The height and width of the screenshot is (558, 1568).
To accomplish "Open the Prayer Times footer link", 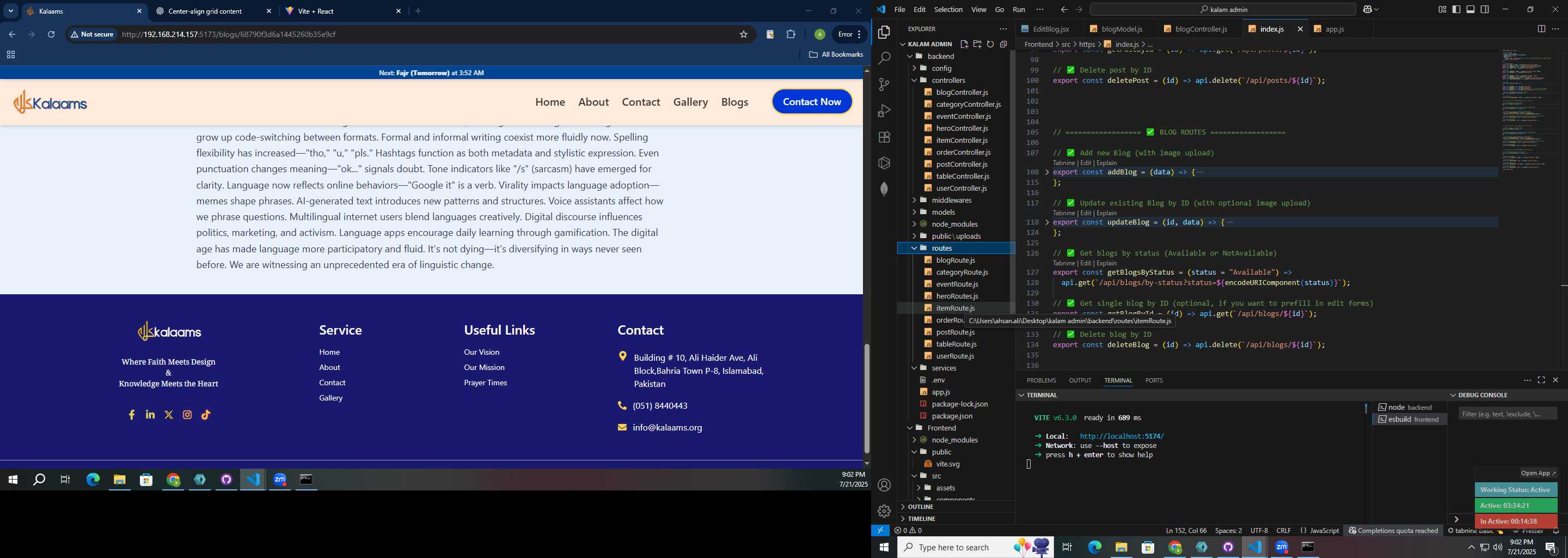I will (485, 383).
